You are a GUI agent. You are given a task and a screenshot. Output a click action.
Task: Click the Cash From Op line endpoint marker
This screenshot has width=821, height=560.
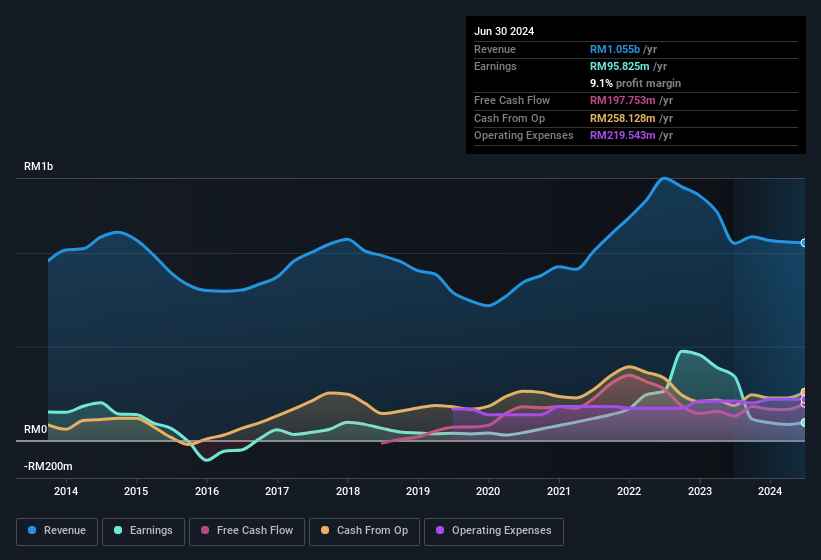click(x=803, y=393)
